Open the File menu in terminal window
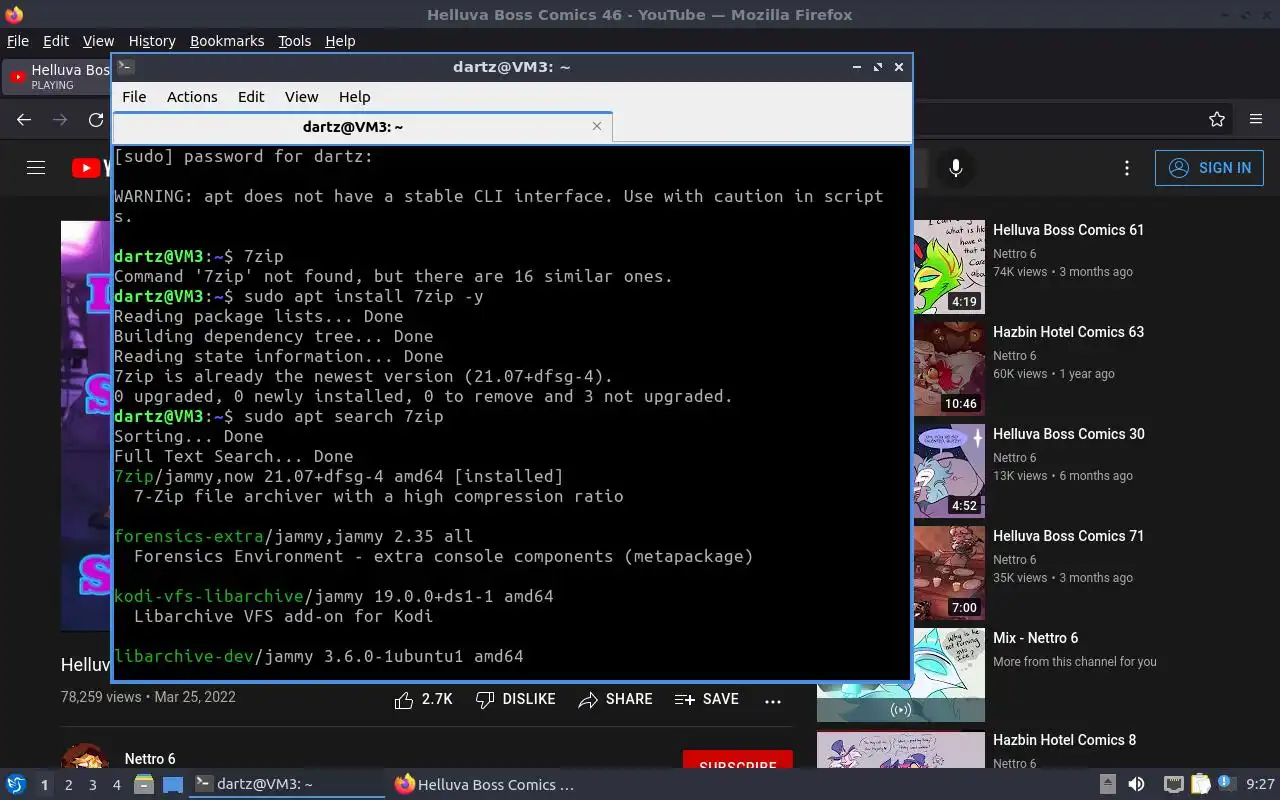Image resolution: width=1280 pixels, height=800 pixels. click(x=134, y=97)
